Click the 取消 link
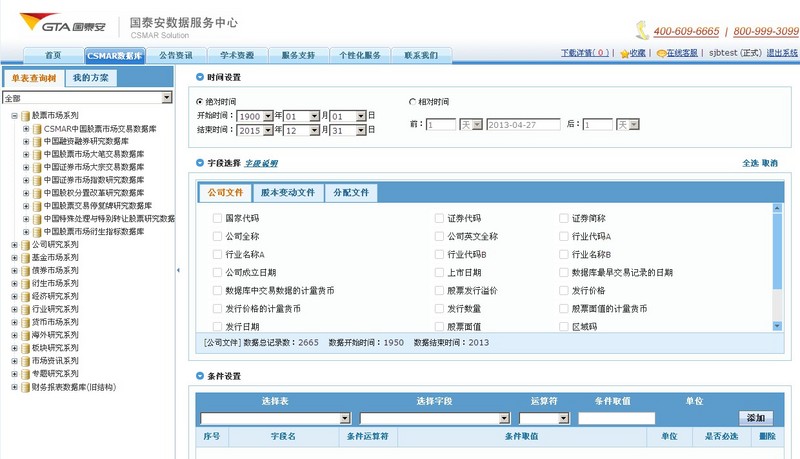The height and width of the screenshot is (459, 800). [x=769, y=163]
